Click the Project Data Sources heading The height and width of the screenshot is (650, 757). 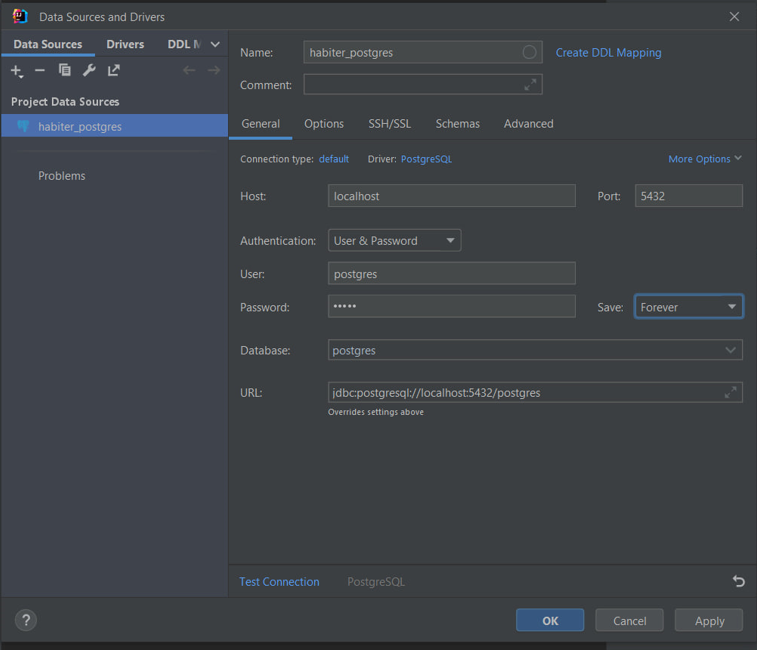65,102
